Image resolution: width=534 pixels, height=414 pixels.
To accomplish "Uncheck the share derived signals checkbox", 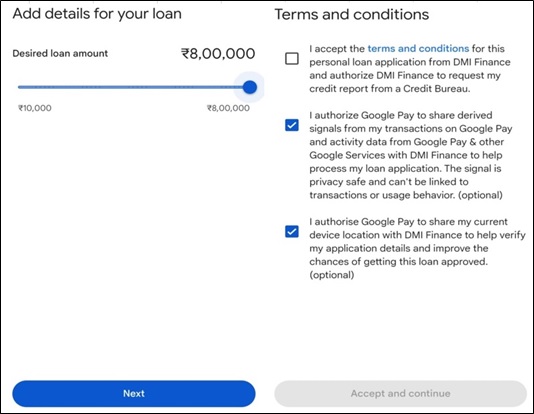I will (x=292, y=125).
